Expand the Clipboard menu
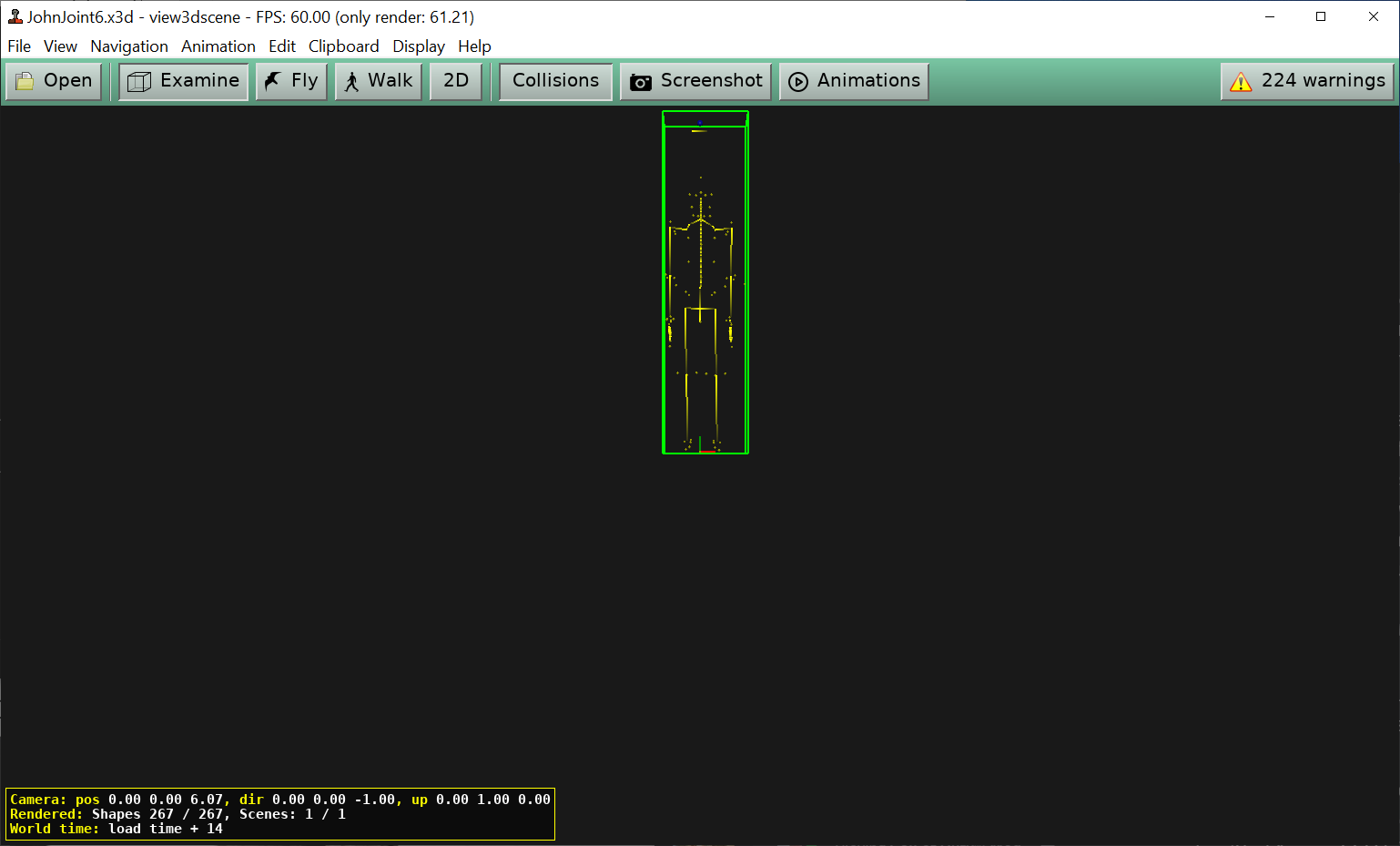1400x846 pixels. pyautogui.click(x=343, y=46)
